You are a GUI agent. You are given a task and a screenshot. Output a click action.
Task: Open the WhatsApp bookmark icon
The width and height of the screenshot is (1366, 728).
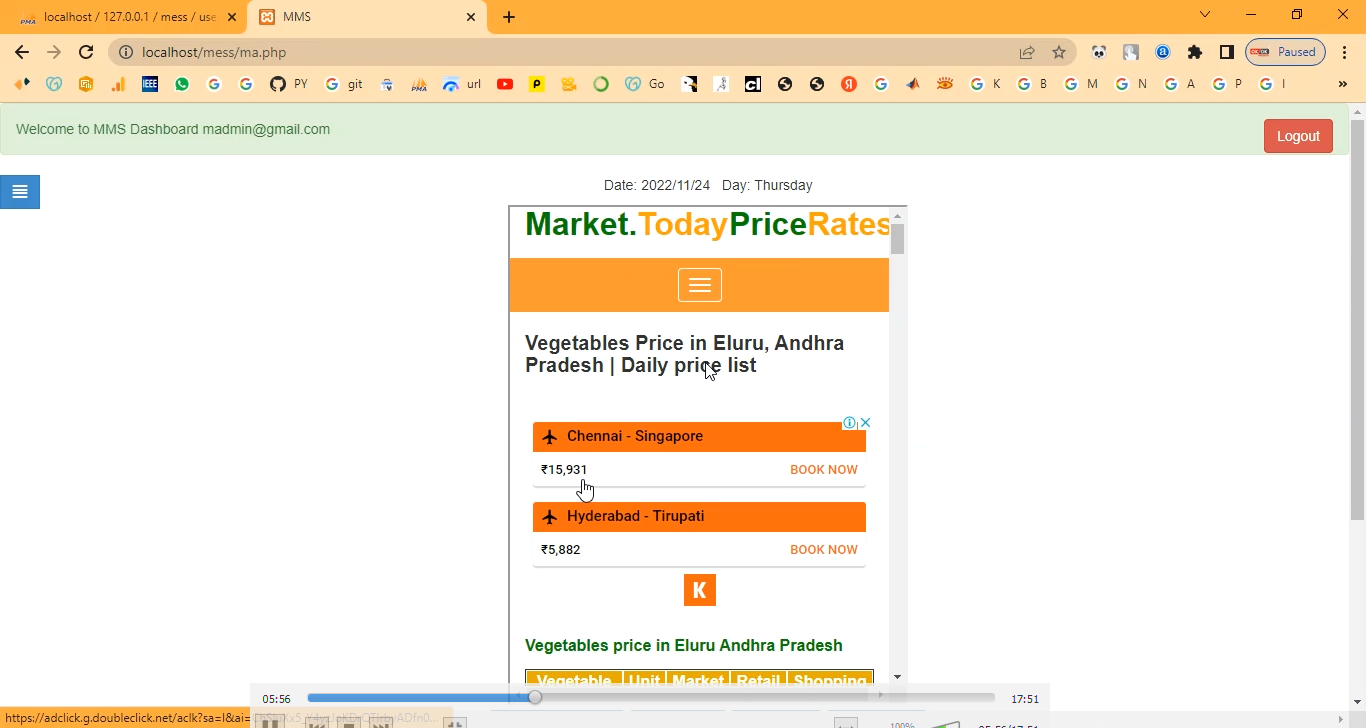click(182, 85)
